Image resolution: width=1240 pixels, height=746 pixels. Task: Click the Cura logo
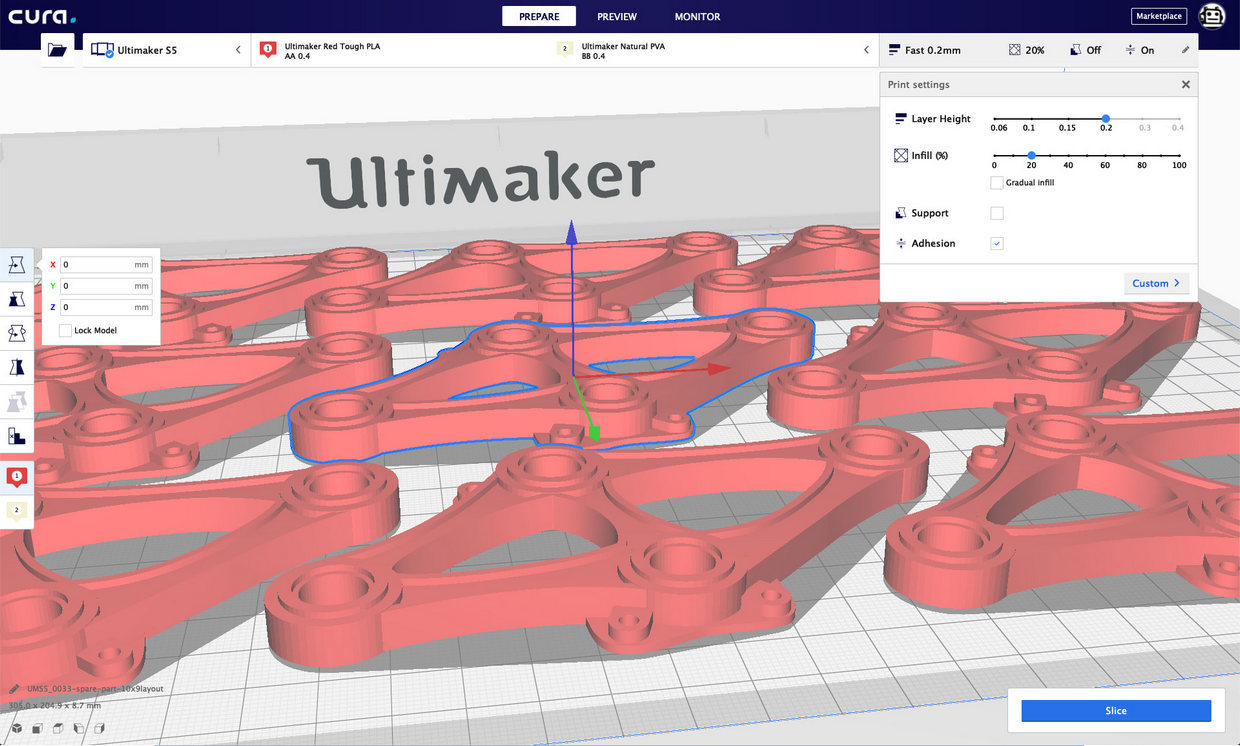pyautogui.click(x=42, y=16)
